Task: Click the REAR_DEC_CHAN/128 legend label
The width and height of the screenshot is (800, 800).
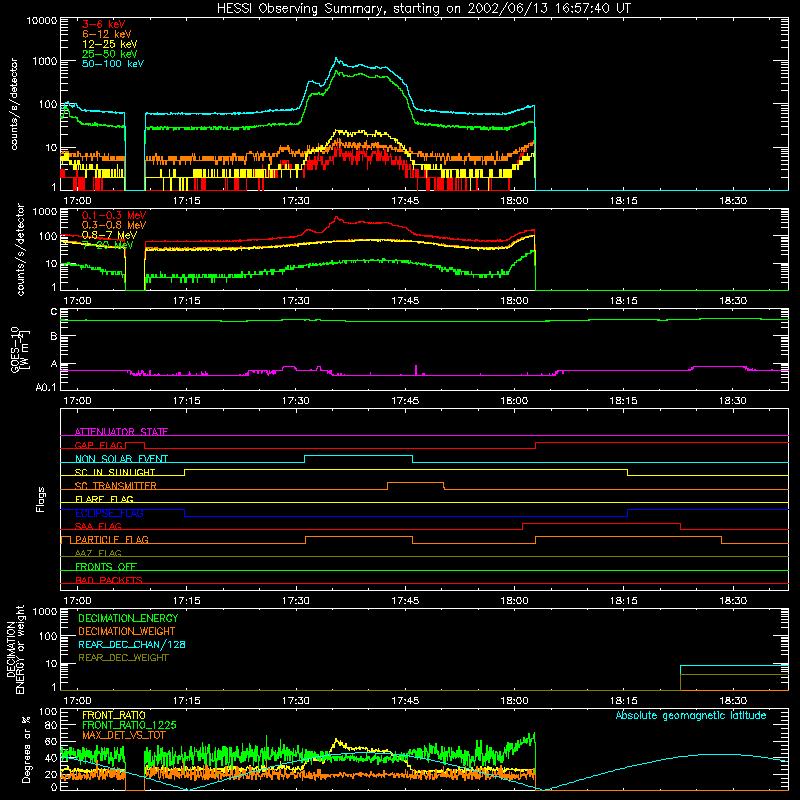Action: 132,644
